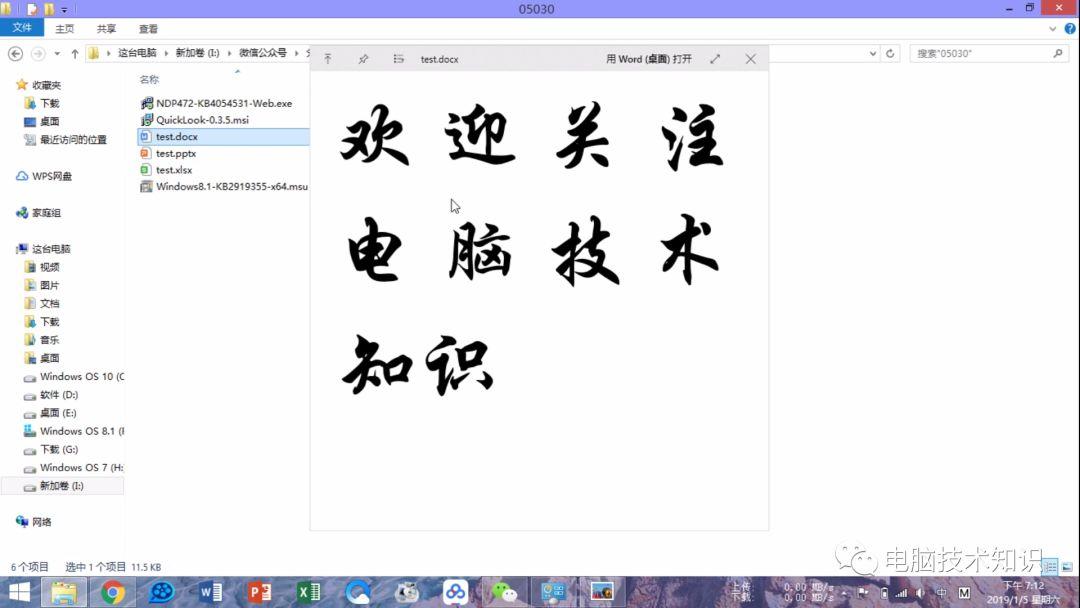The width and height of the screenshot is (1080, 608).
Task: Select the test.docx file
Action: point(223,136)
